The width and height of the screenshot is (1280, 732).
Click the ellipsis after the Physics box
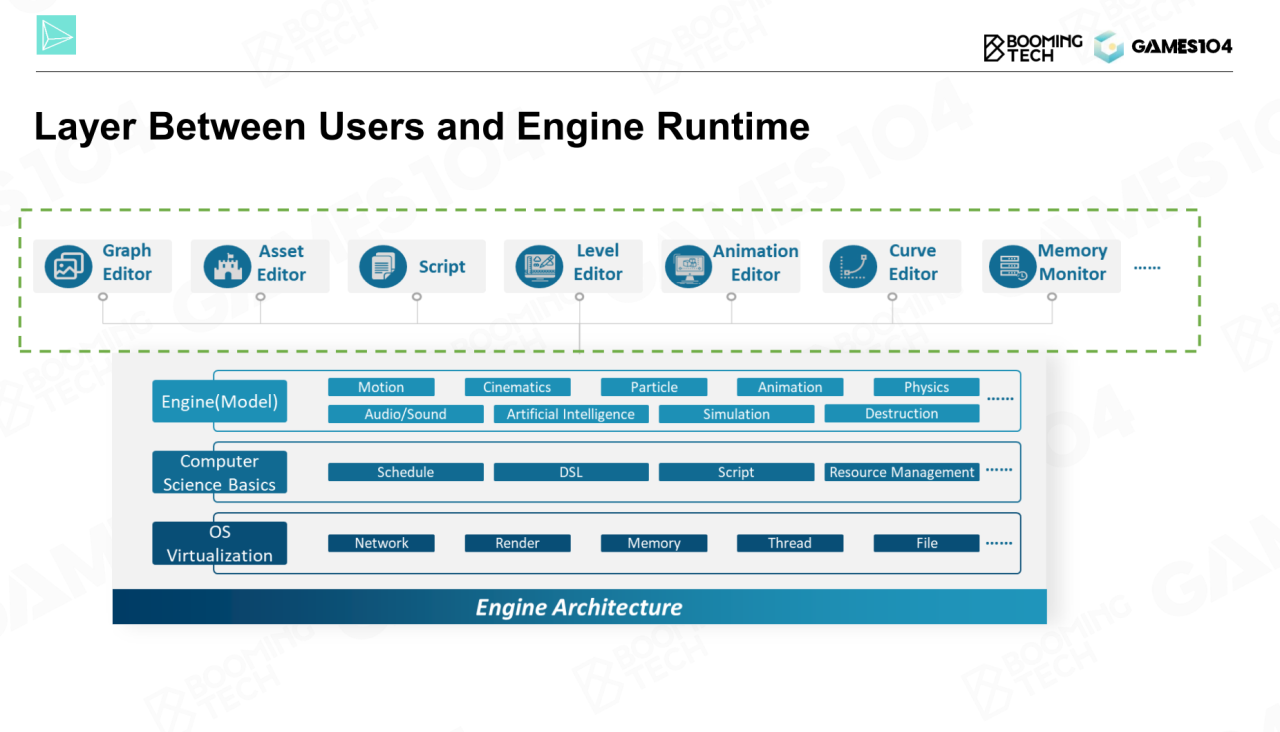point(999,399)
